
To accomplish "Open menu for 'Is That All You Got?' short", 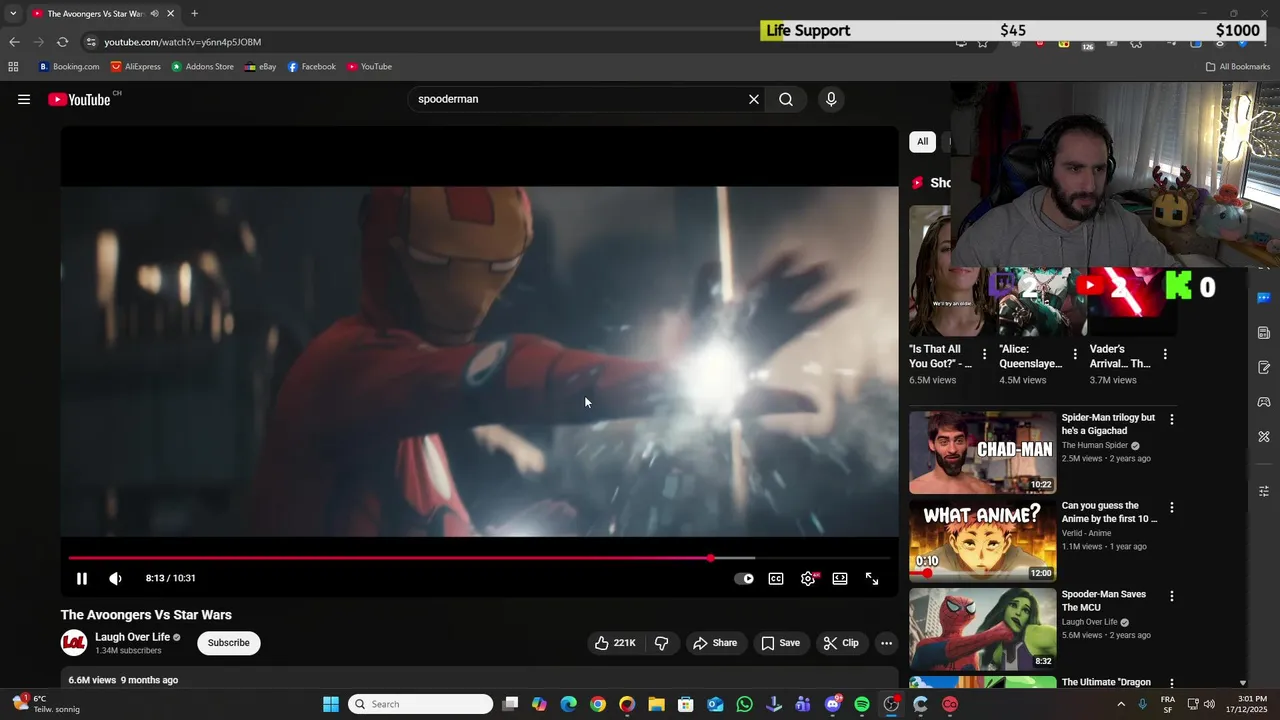I will 985,354.
